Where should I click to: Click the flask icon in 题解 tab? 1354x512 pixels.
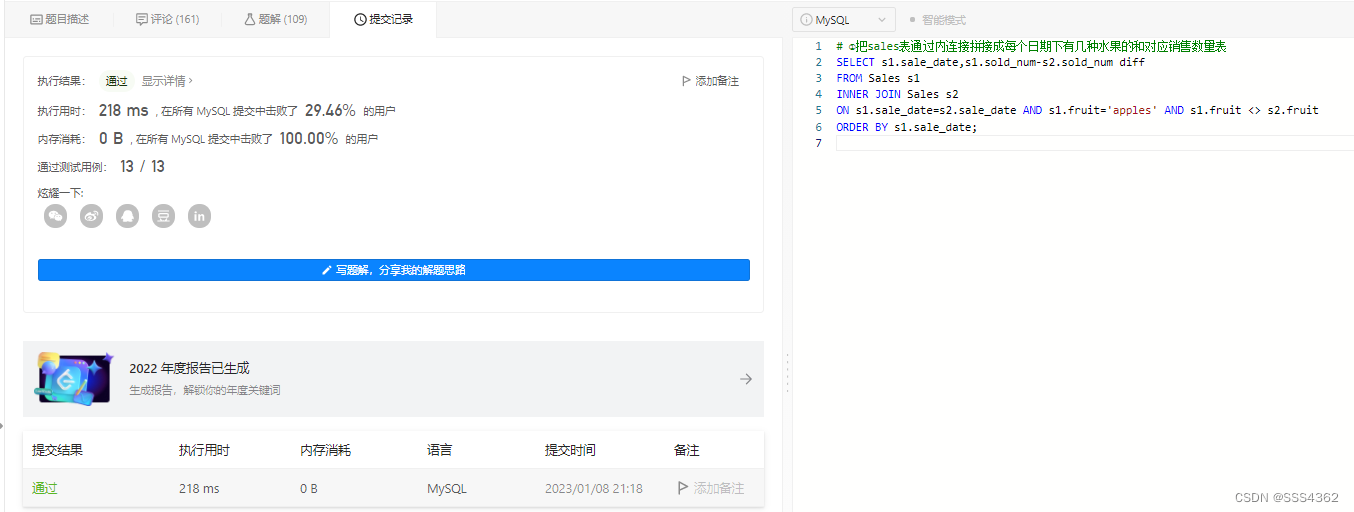[x=250, y=19]
